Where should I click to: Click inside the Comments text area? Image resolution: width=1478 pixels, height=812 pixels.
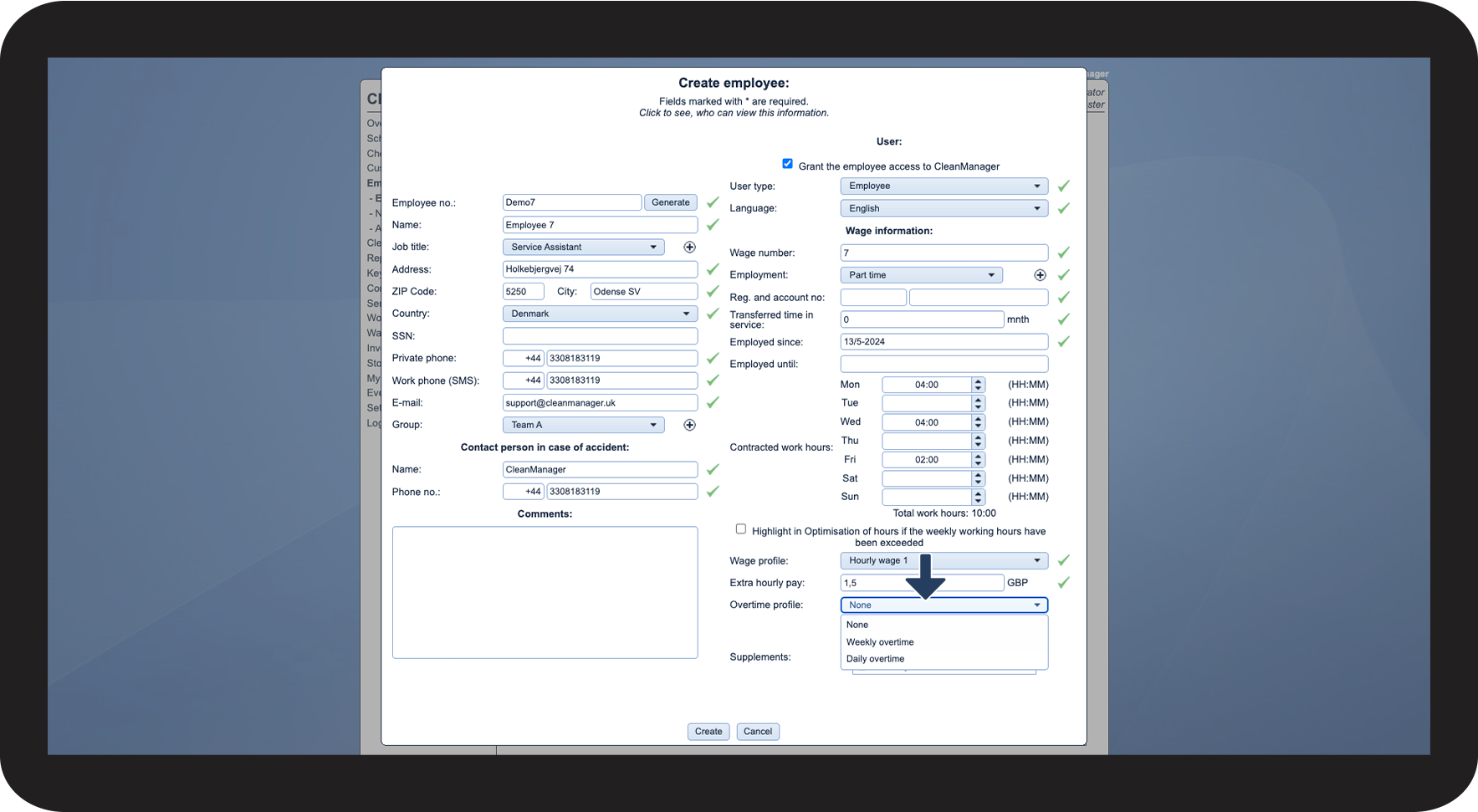(545, 592)
